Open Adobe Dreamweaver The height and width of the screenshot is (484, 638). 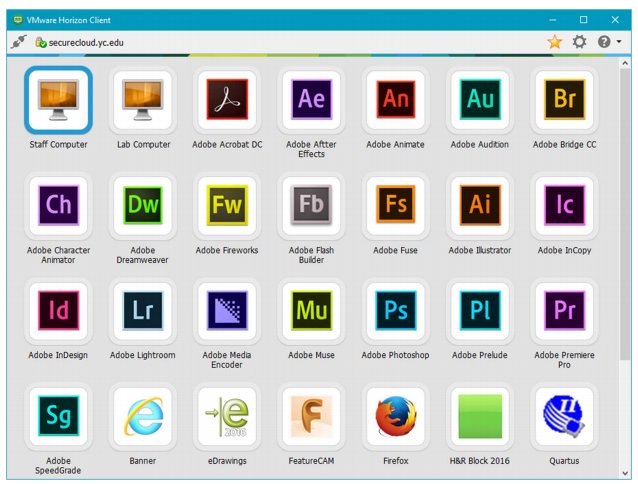coord(142,206)
